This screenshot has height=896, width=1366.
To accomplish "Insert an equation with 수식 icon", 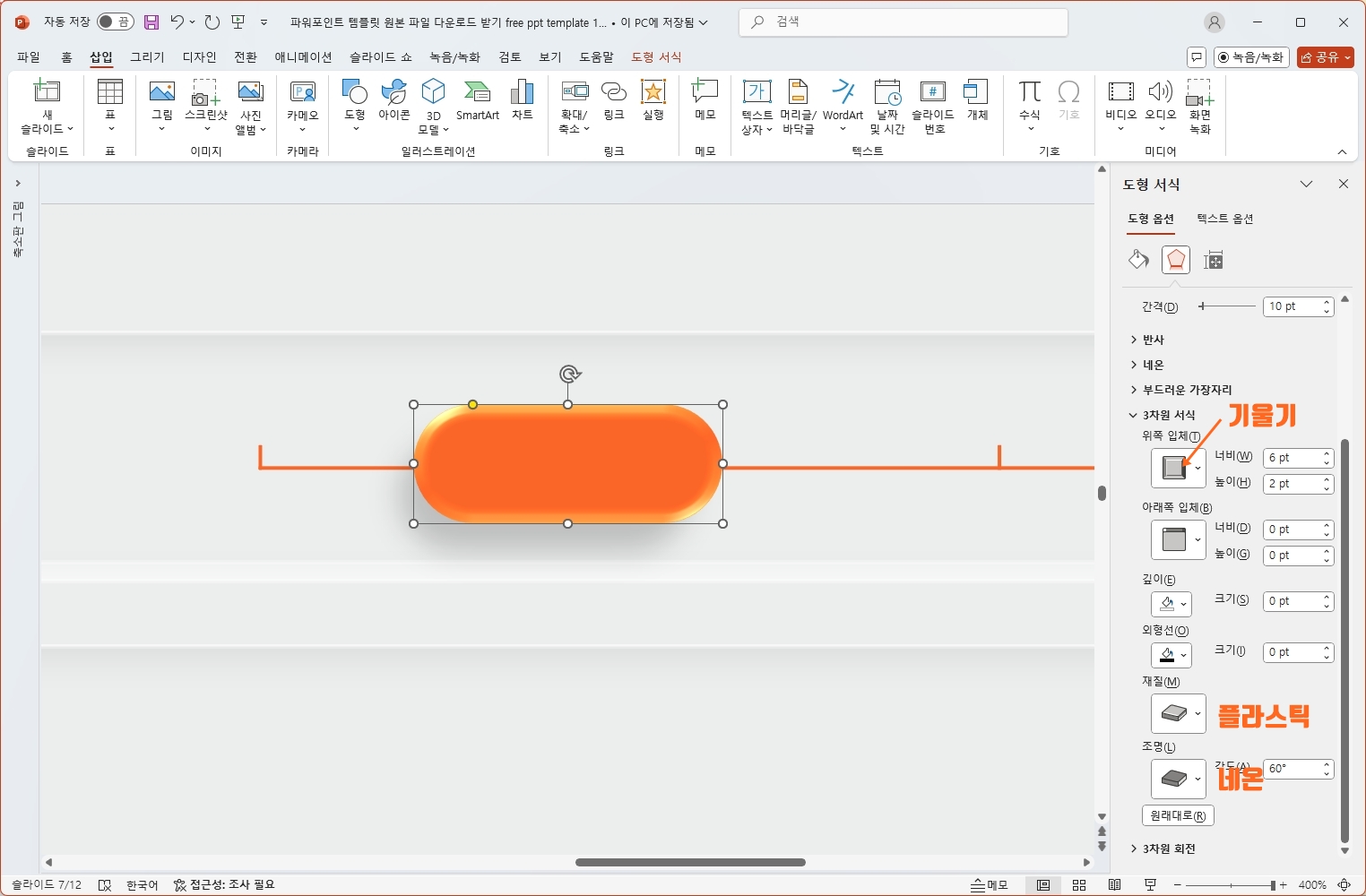I will point(1030,106).
